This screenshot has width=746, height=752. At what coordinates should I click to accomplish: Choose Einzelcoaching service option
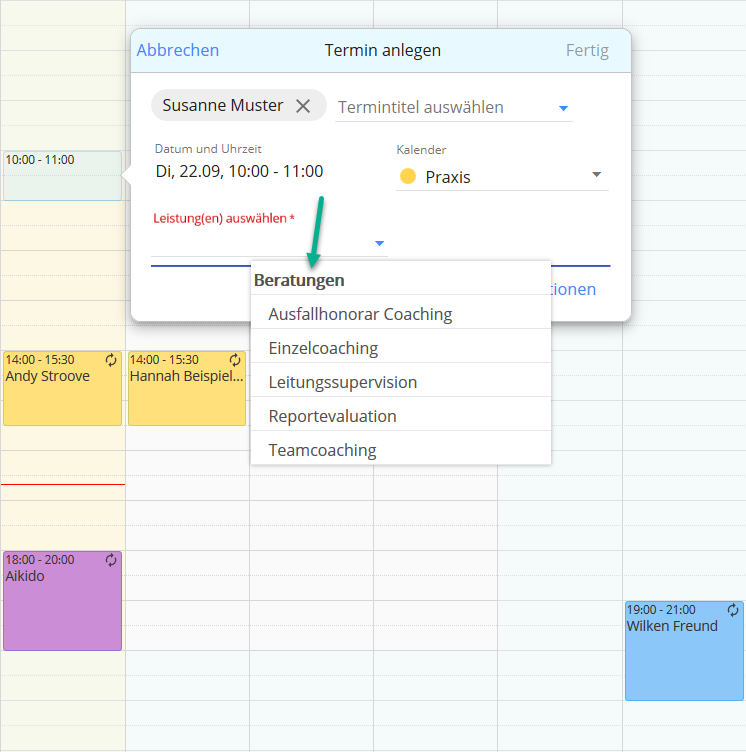(x=323, y=348)
